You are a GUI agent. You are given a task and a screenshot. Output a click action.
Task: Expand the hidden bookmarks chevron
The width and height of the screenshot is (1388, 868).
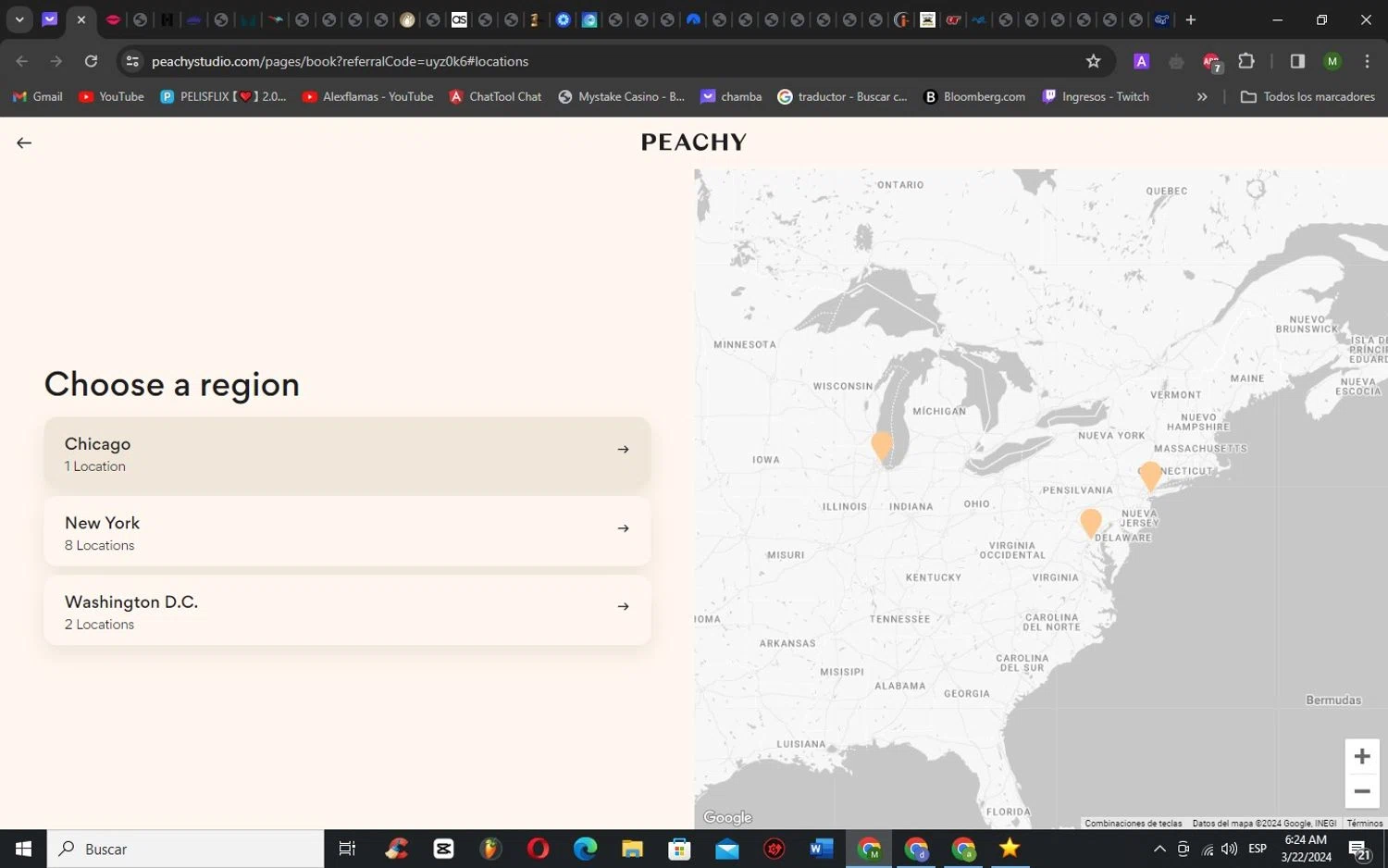[x=1202, y=96]
